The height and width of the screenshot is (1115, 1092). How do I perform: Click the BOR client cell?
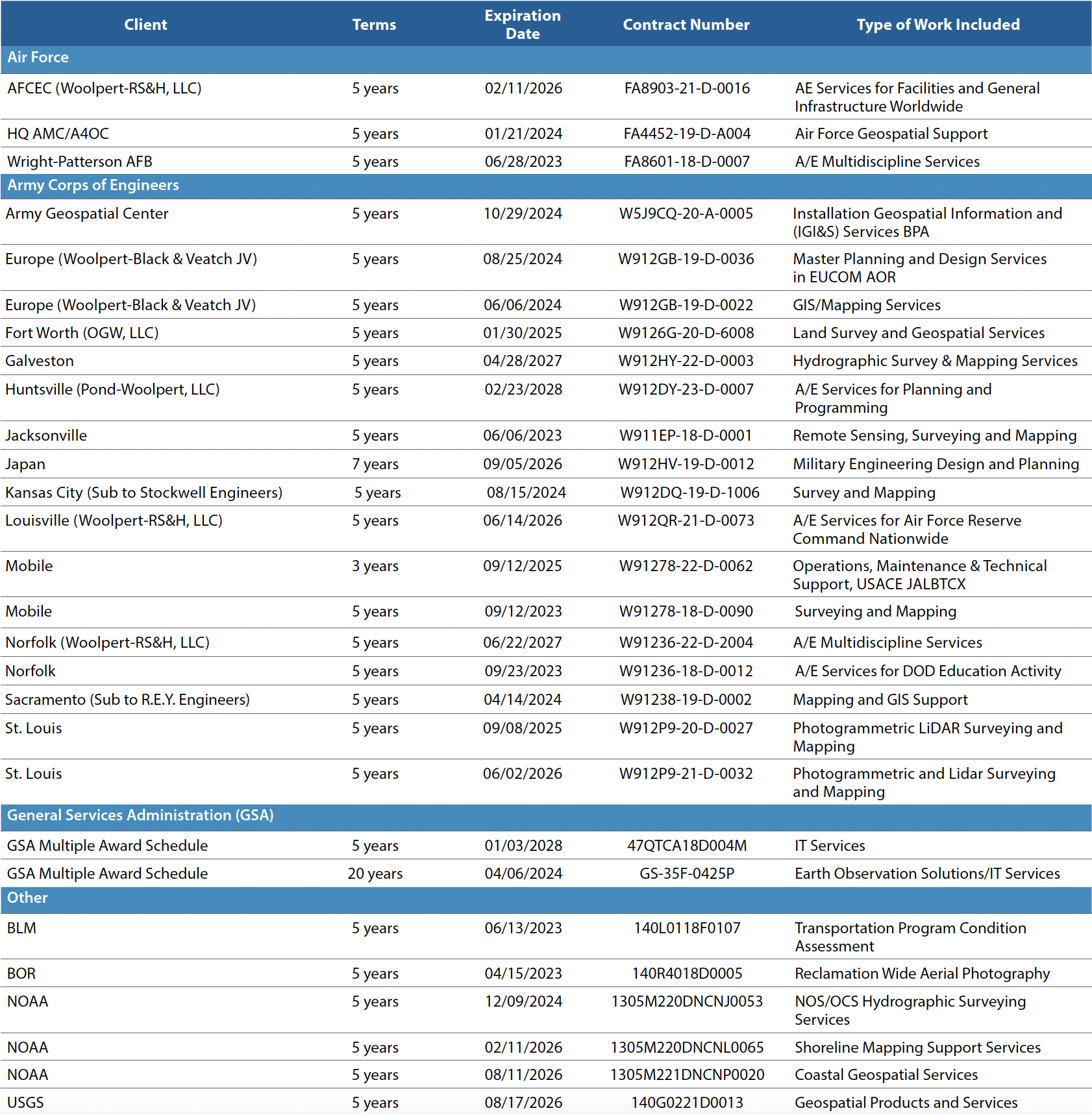21,974
